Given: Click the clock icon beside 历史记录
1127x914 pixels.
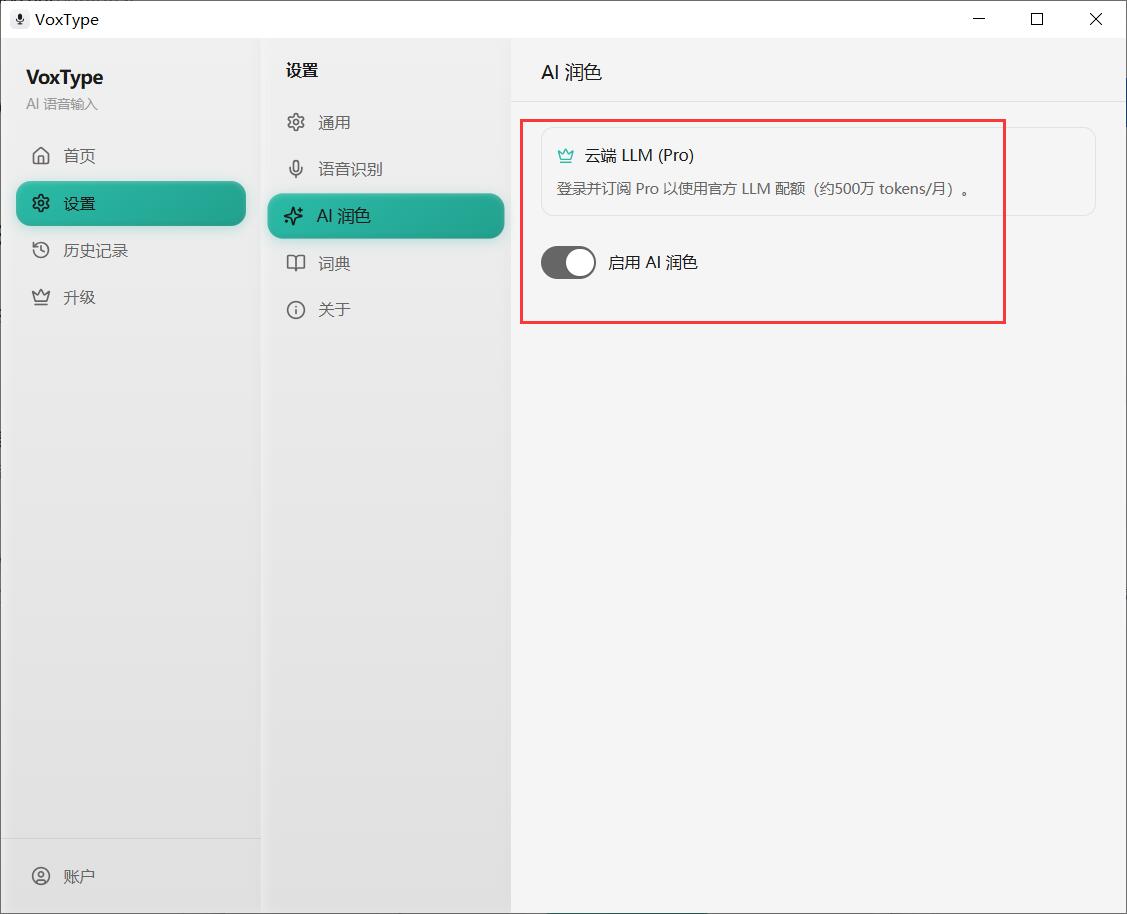Looking at the screenshot, I should click(41, 250).
